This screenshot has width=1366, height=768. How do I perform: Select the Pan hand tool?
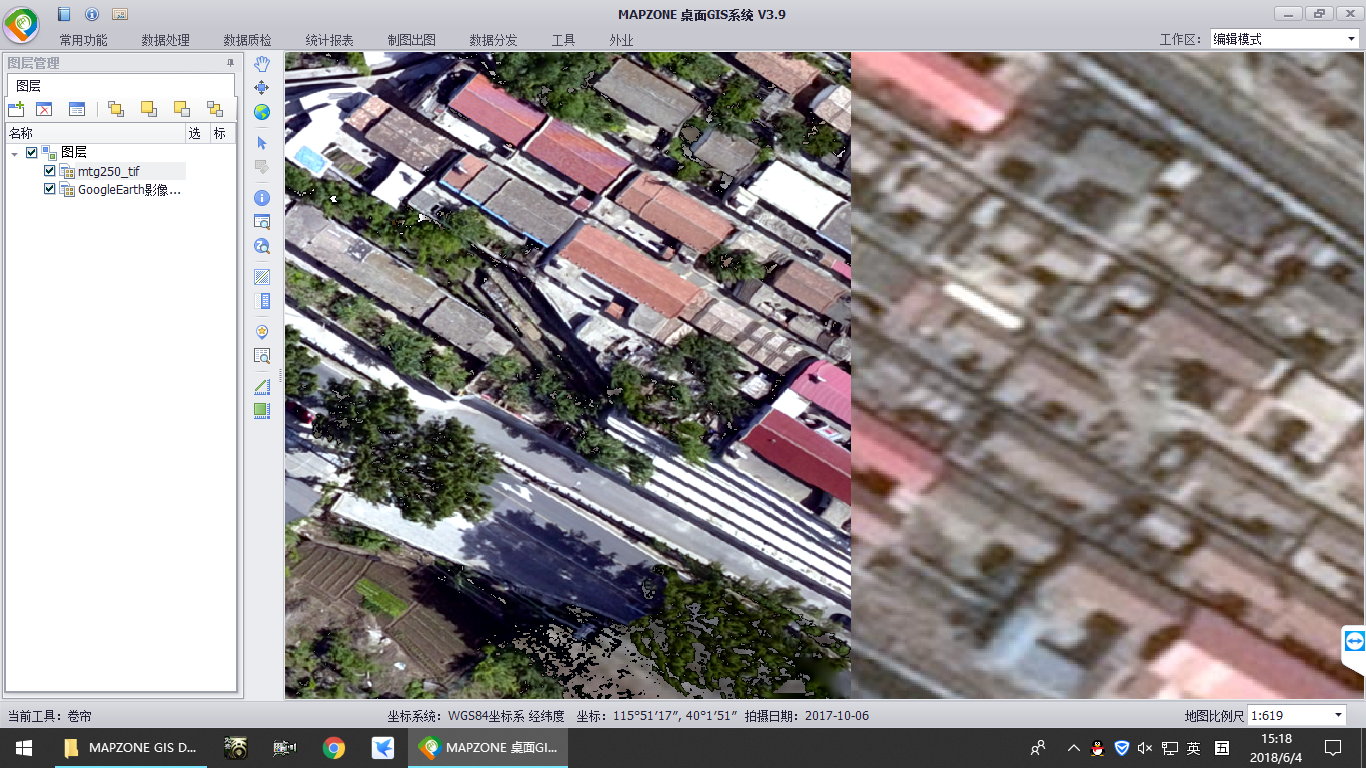pyautogui.click(x=262, y=64)
